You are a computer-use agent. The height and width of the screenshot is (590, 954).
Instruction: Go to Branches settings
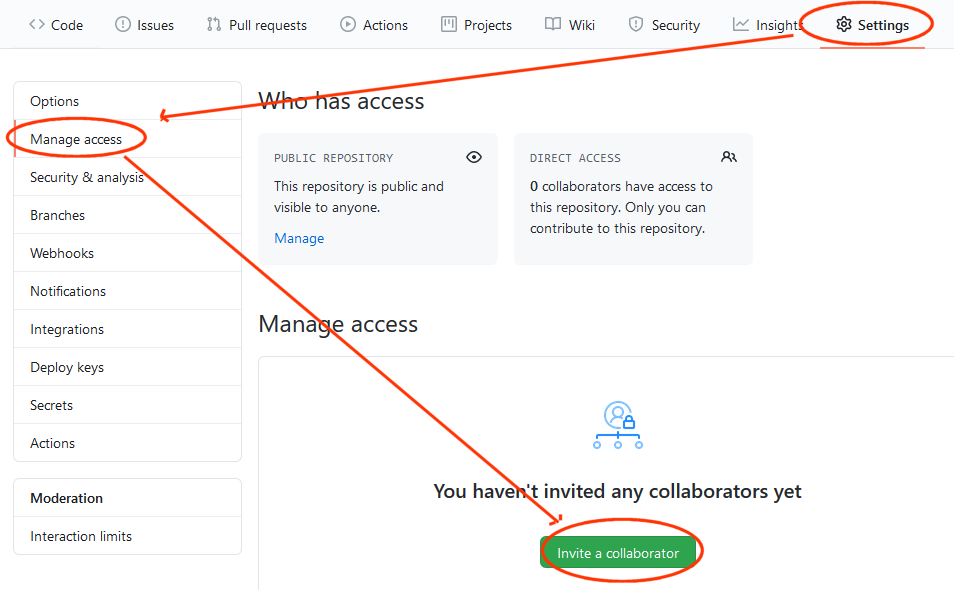[x=58, y=215]
